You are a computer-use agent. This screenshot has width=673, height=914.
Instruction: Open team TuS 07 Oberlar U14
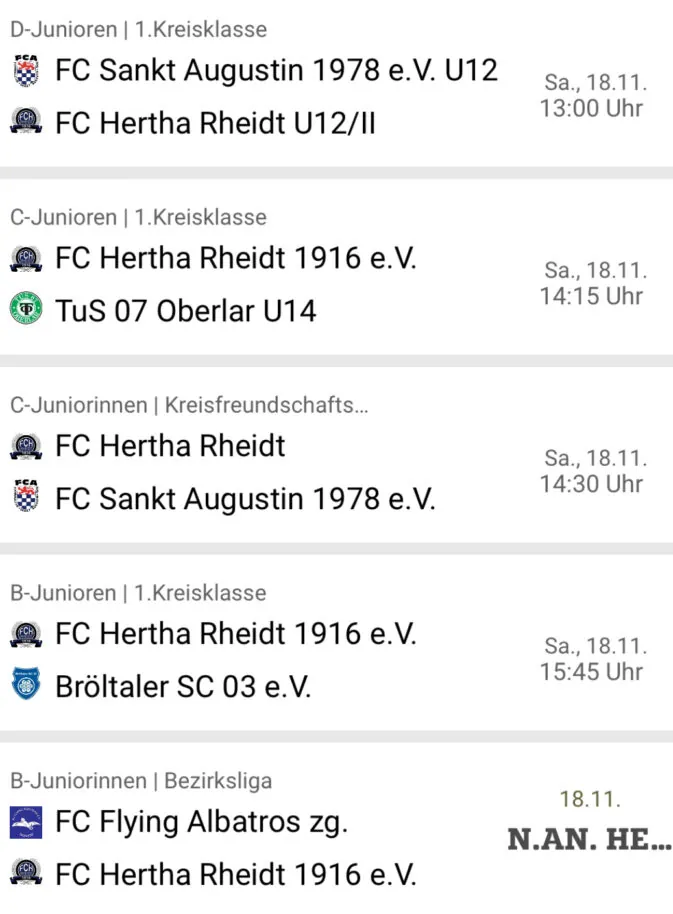[185, 311]
